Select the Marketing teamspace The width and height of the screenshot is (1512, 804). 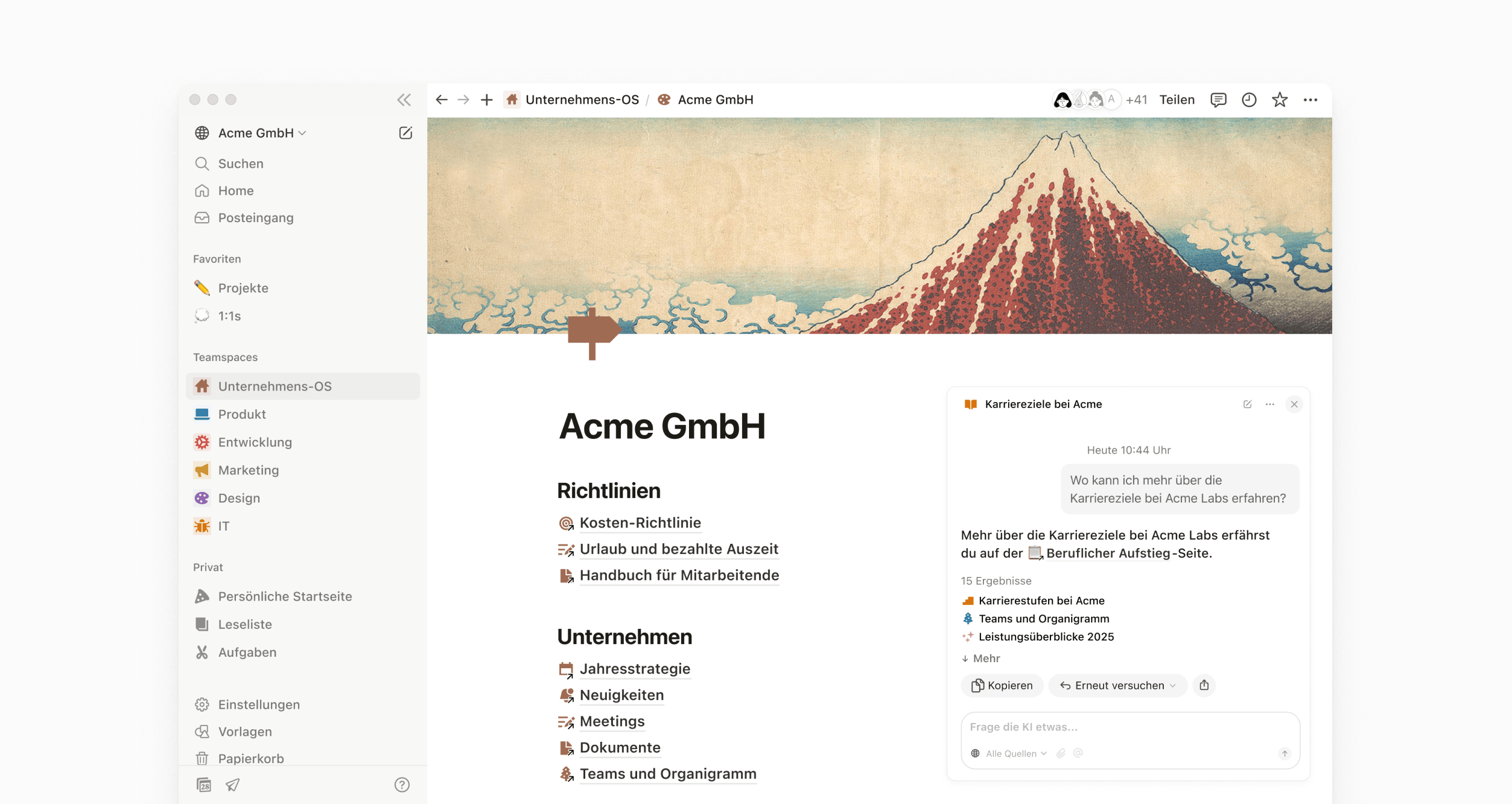pos(303,470)
